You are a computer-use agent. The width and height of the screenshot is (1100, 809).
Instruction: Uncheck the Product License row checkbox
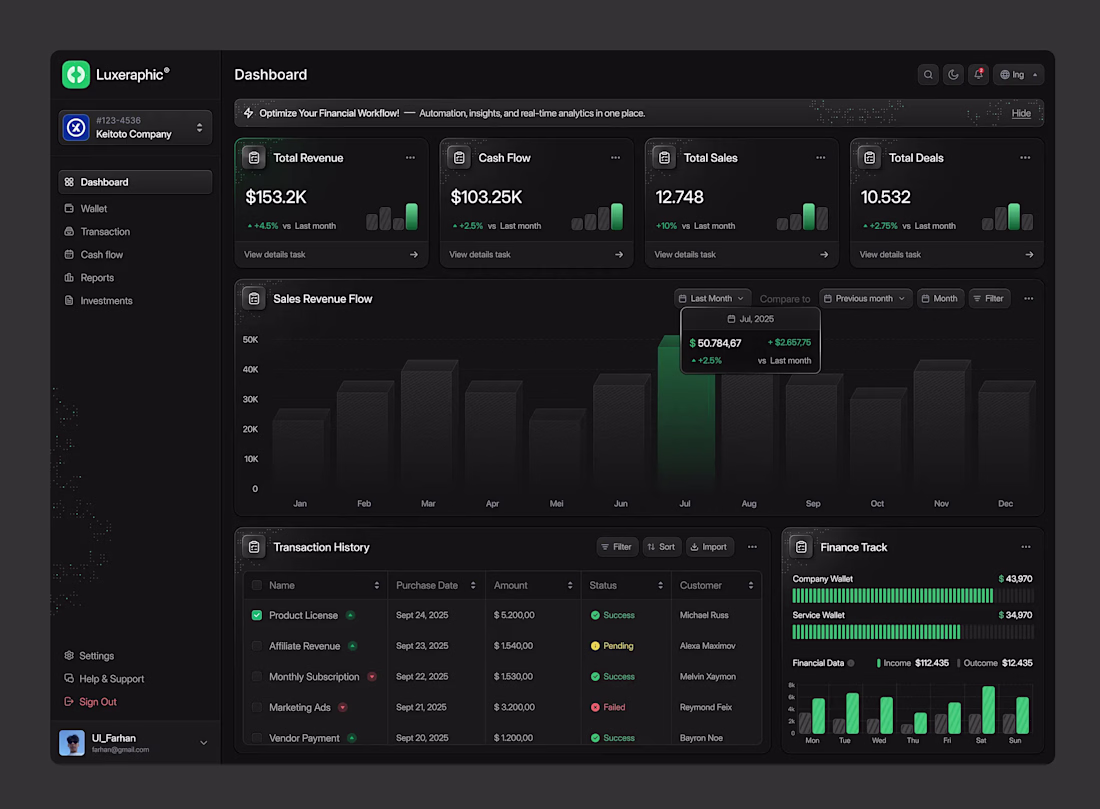point(257,615)
